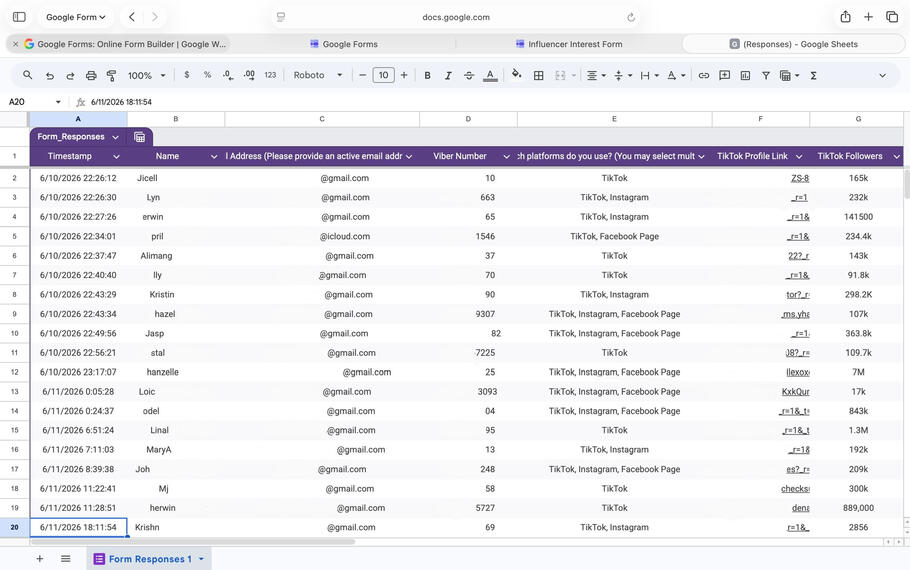Click the Name box showing A20
This screenshot has height=570, width=910.
(34, 102)
